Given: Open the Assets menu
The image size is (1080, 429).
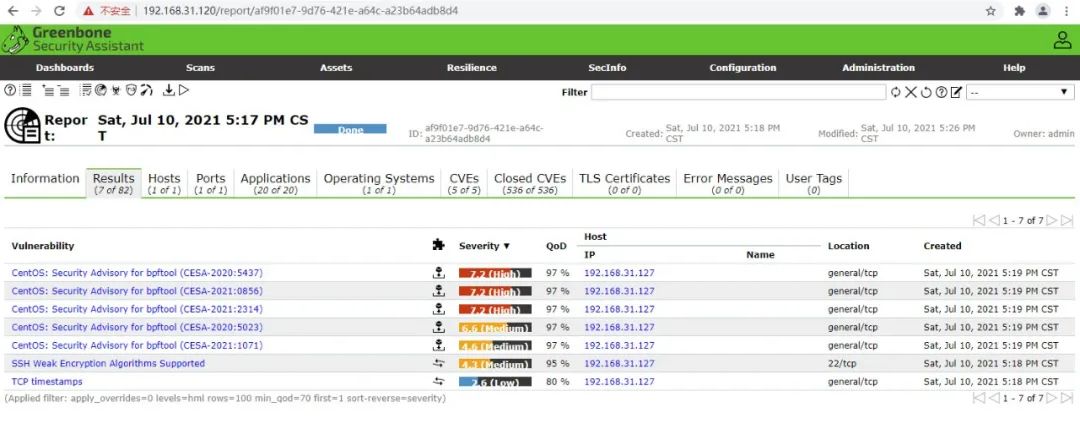Looking at the screenshot, I should (336, 67).
